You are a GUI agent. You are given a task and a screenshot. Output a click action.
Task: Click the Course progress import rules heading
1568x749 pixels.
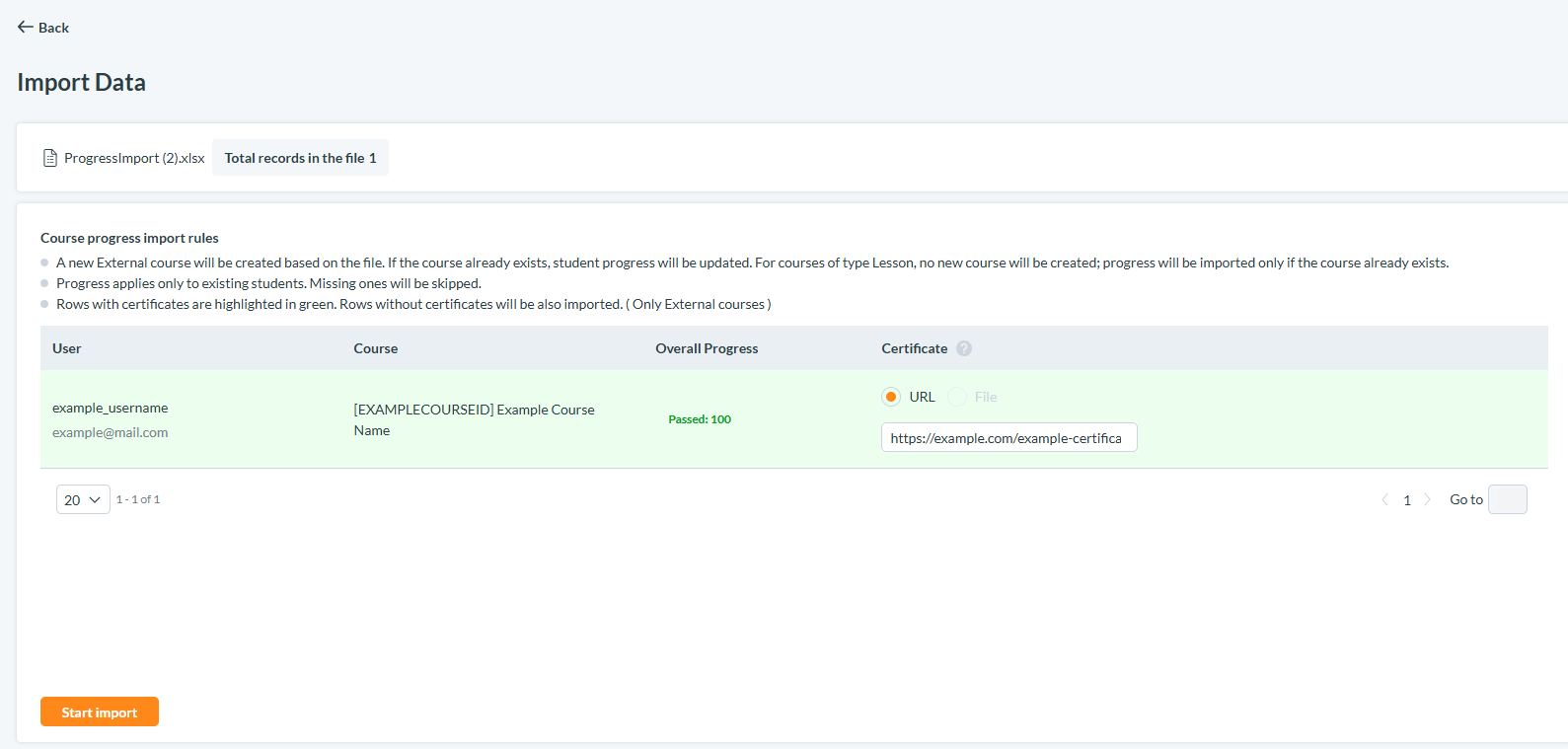[x=129, y=238]
